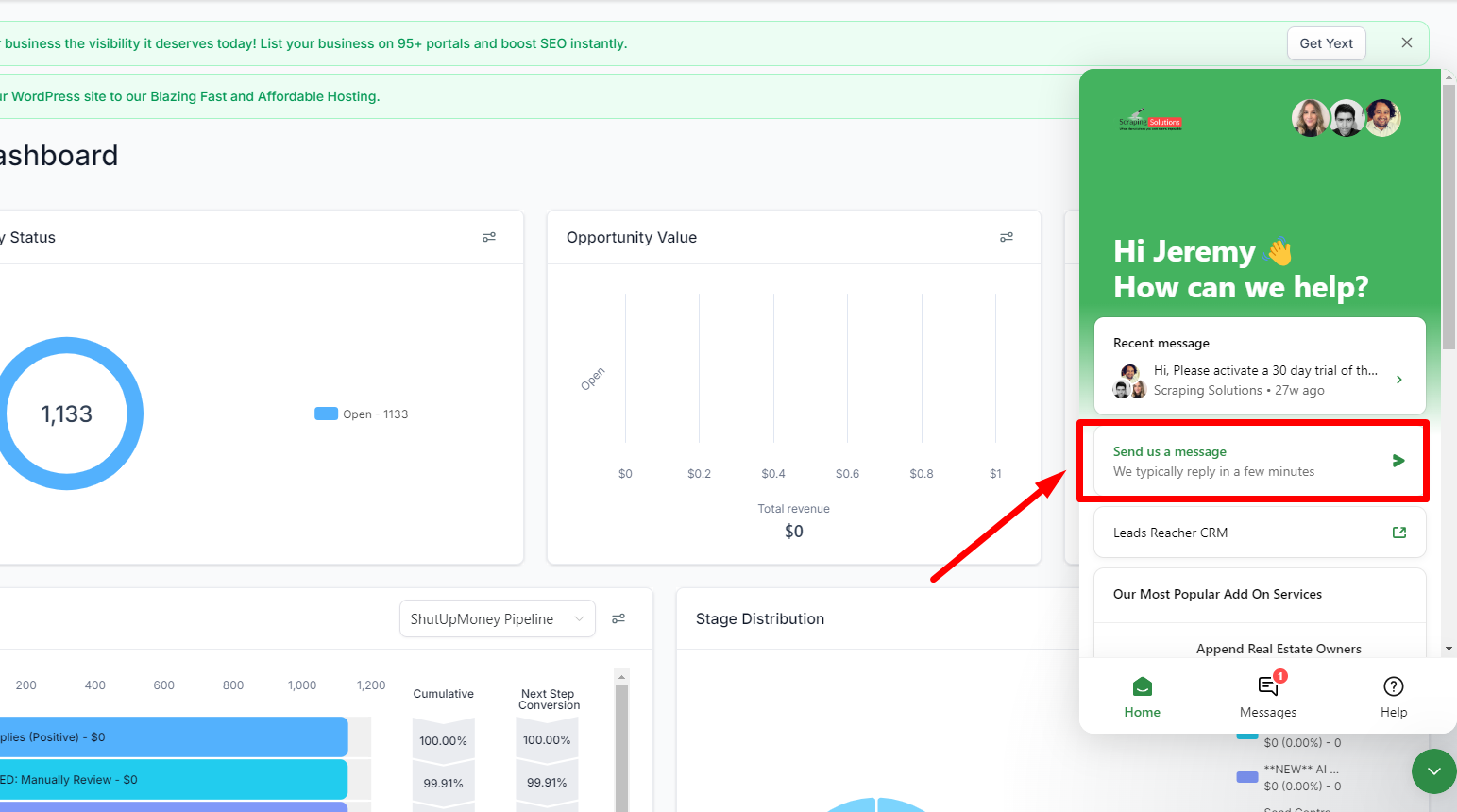Click the chat widget scrollbar down arrow
1457x812 pixels.
tap(1449, 649)
